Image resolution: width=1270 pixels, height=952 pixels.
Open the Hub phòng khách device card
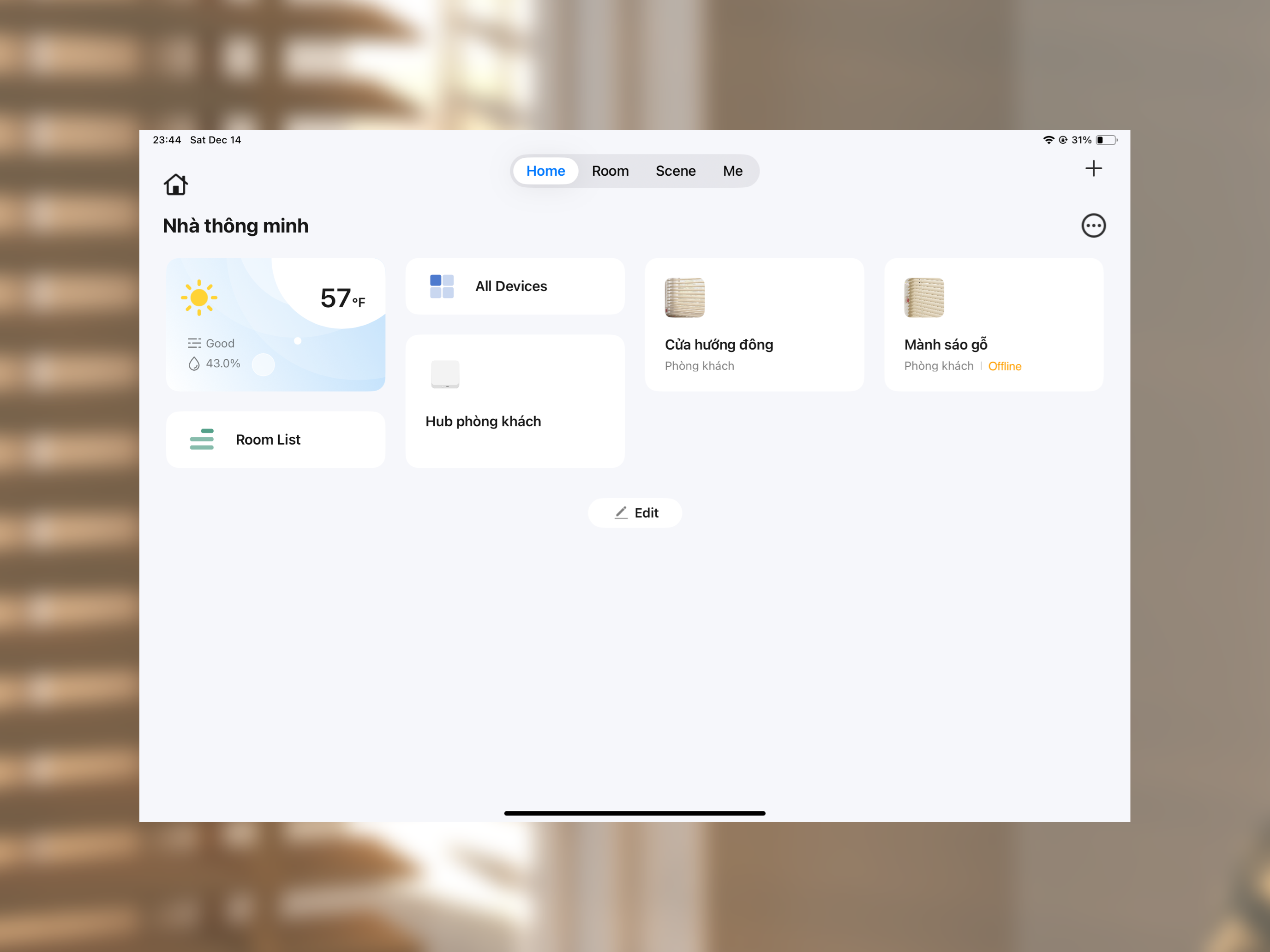[x=515, y=401]
